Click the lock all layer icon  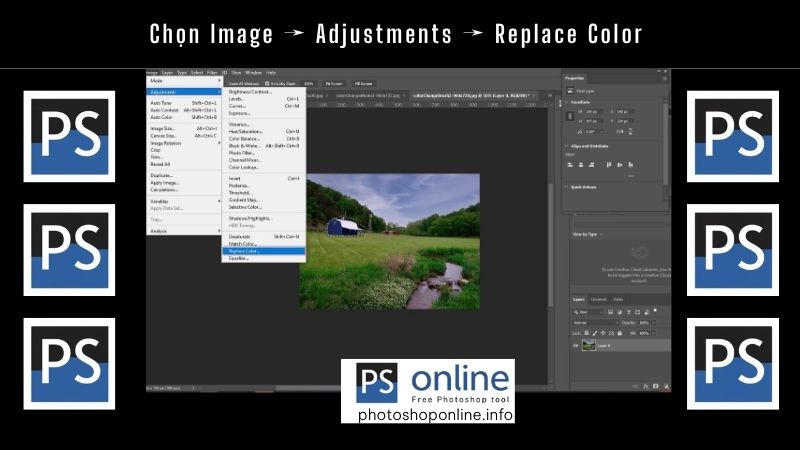tap(620, 333)
